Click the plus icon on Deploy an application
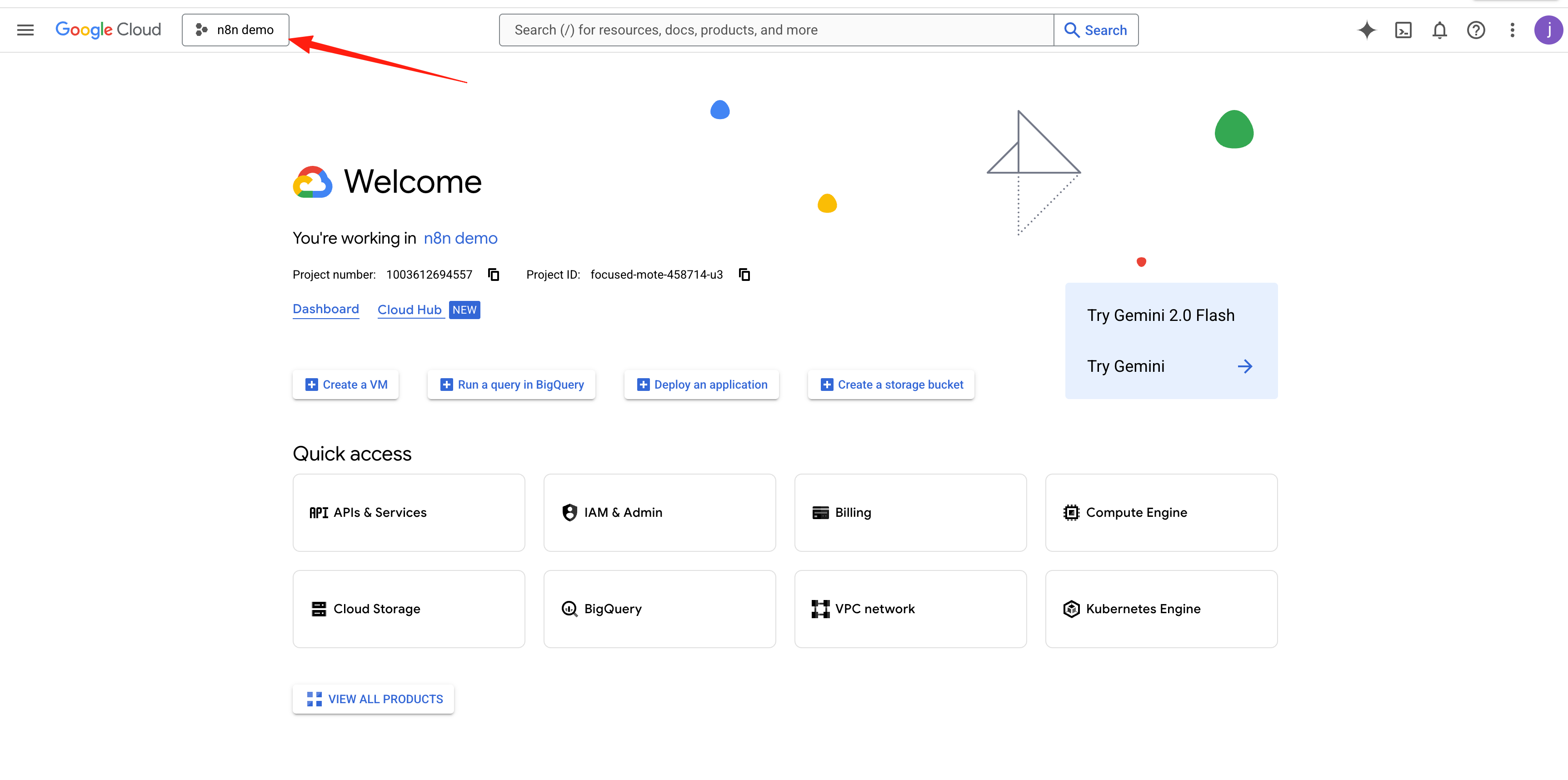Screen dimensions: 1568x780 tap(644, 385)
